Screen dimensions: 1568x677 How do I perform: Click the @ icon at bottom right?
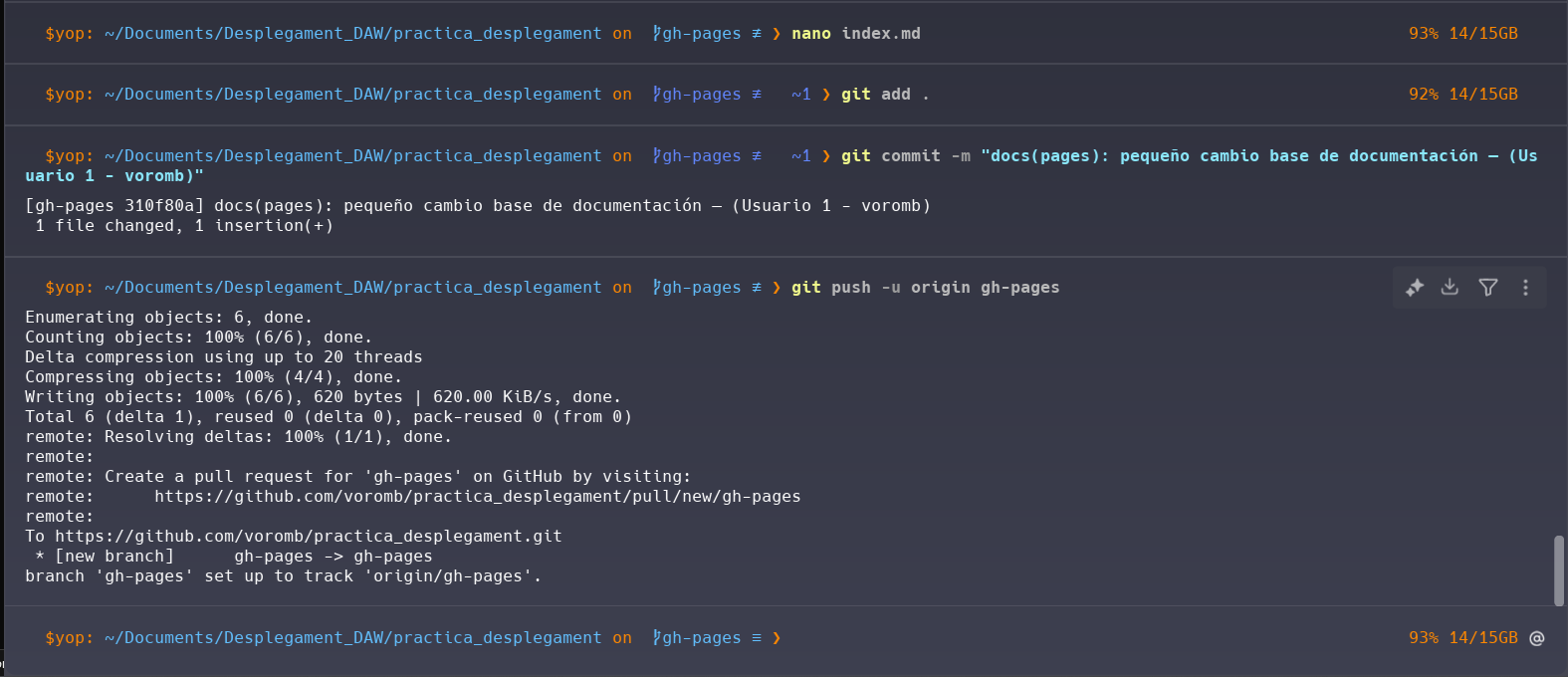1537,638
